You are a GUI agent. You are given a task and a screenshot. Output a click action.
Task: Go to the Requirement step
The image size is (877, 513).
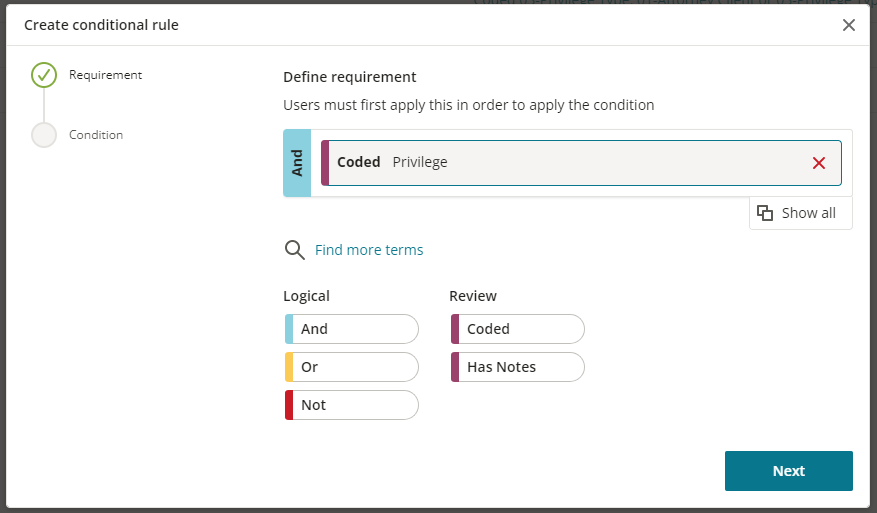pyautogui.click(x=105, y=75)
